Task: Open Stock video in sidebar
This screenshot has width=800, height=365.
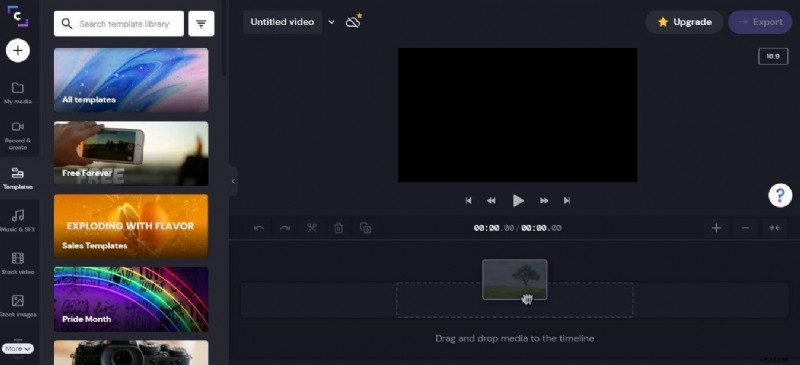Action: (18, 263)
